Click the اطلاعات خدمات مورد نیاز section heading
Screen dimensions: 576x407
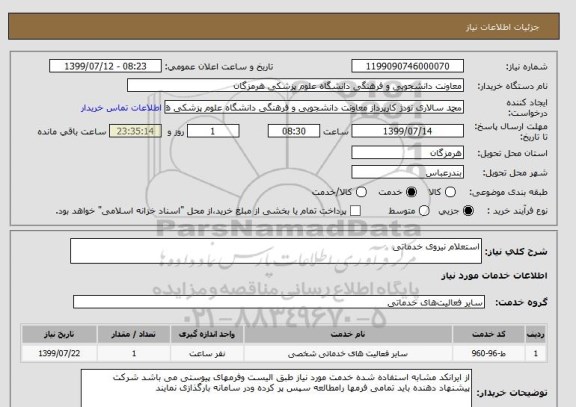tap(494, 276)
